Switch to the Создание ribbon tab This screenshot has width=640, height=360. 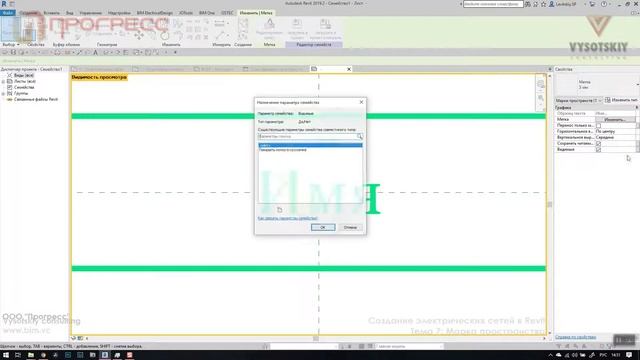coord(28,13)
